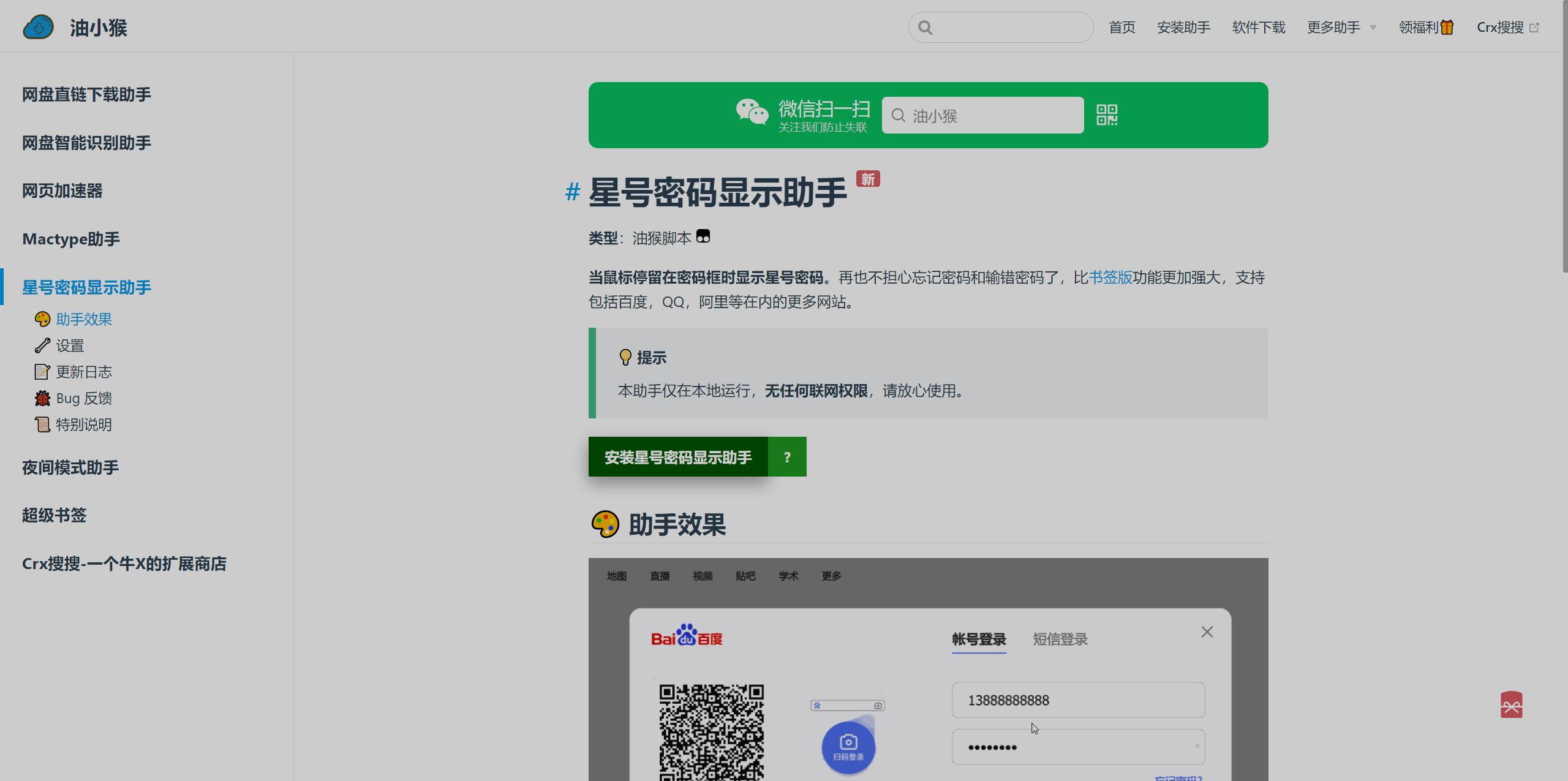Click the large palette icon in 助手效果 heading

click(x=605, y=524)
